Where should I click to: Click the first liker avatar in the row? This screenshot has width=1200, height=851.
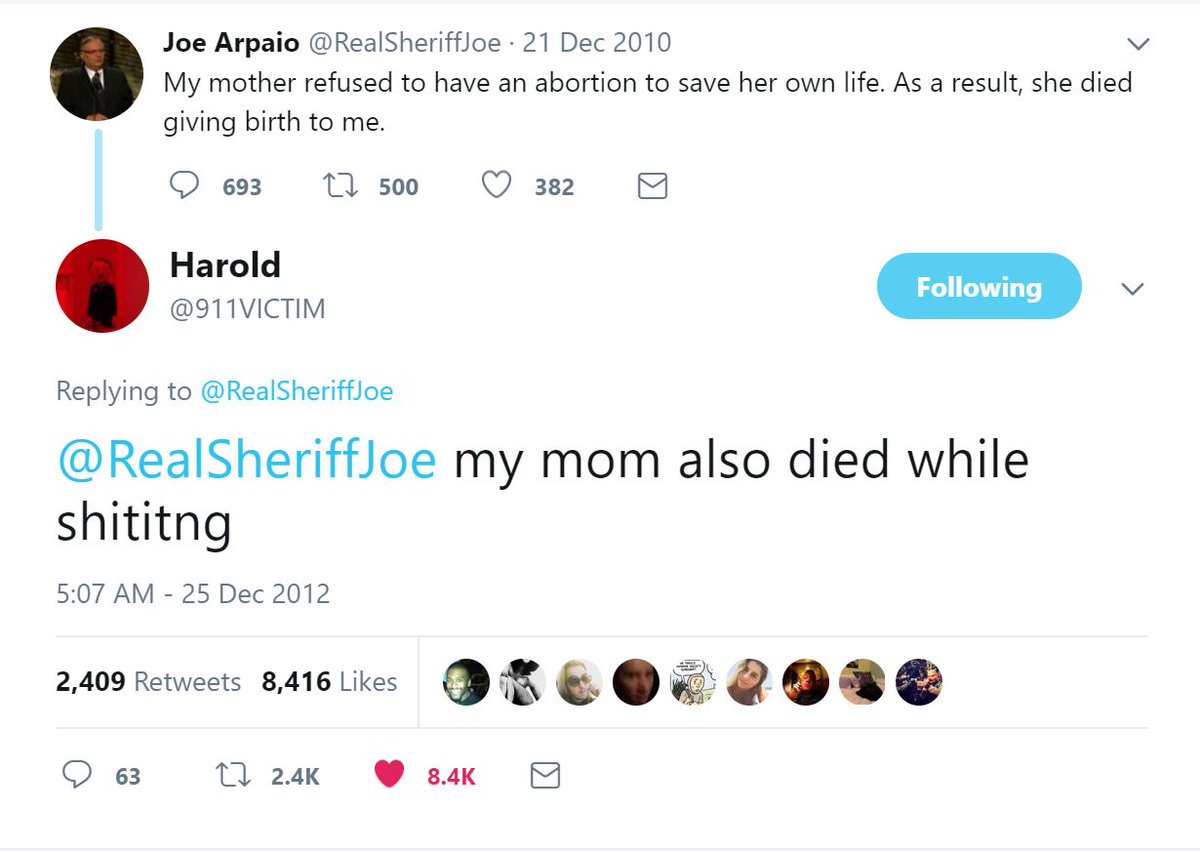466,682
